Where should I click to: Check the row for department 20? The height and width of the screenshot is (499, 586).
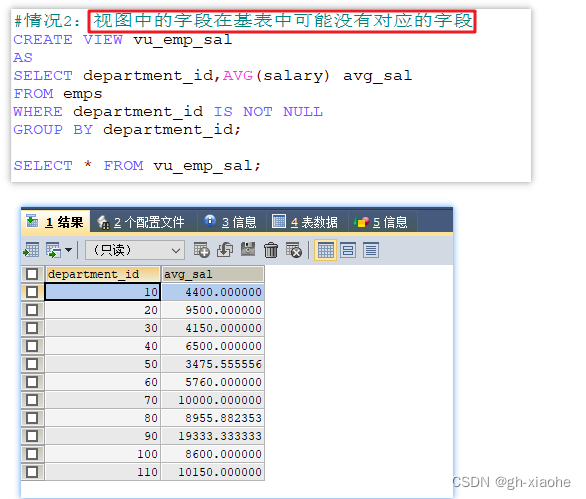32,310
